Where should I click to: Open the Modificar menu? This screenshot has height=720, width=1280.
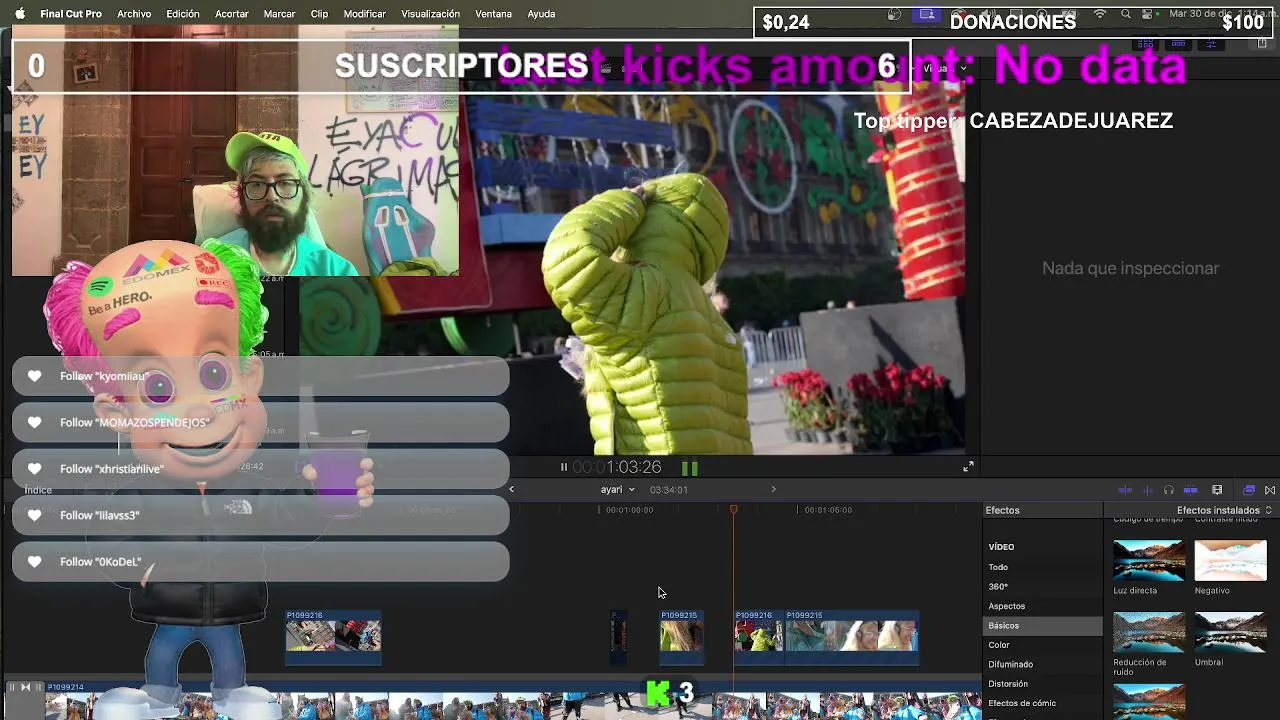365,14
